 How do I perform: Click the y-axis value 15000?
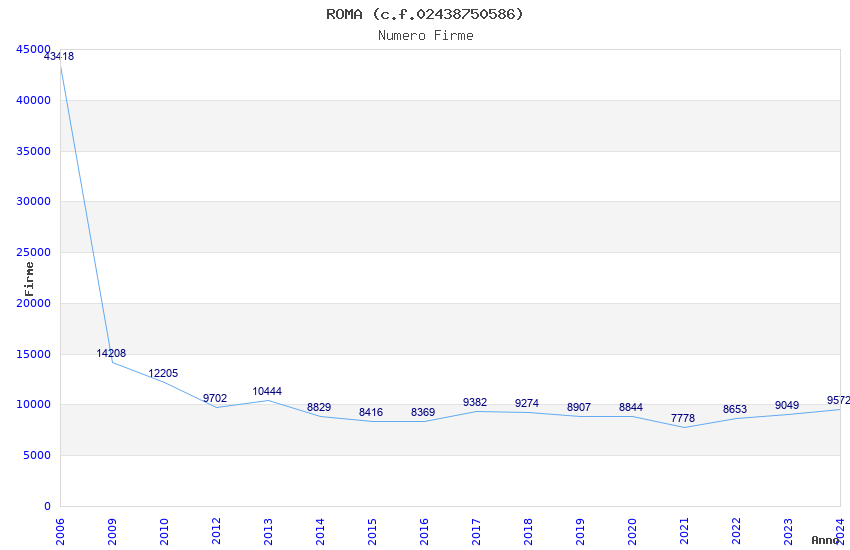point(33,354)
